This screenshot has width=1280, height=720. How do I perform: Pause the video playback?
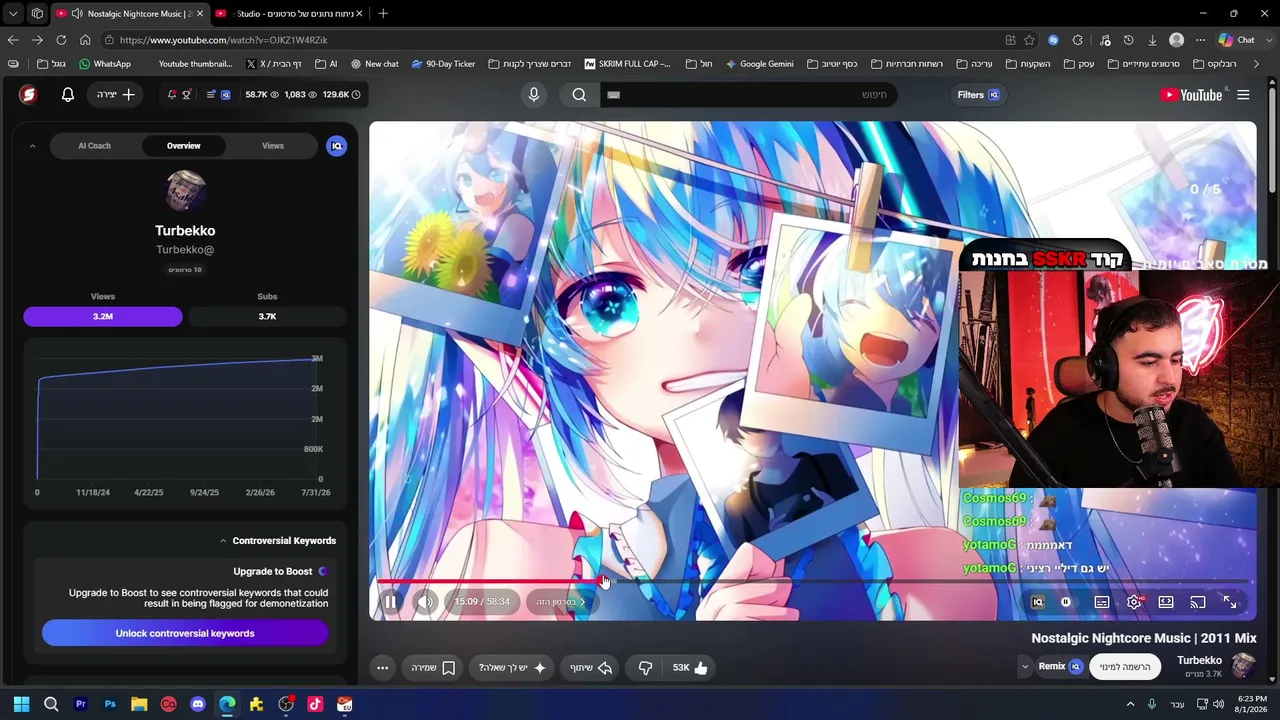(391, 602)
